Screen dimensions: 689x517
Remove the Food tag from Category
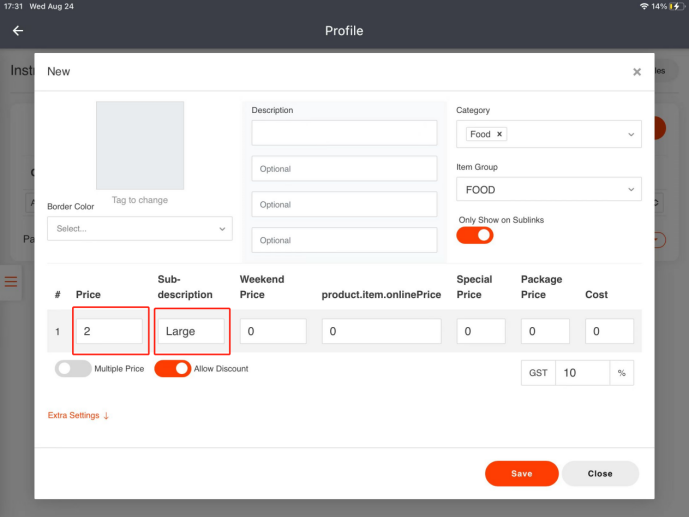pos(500,134)
